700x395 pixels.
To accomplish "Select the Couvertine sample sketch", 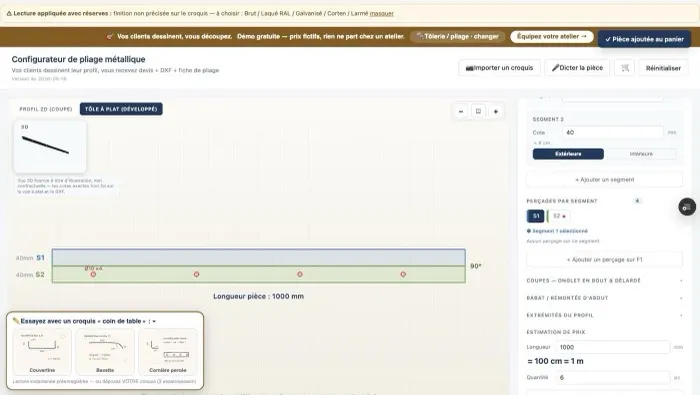I will (x=42, y=352).
